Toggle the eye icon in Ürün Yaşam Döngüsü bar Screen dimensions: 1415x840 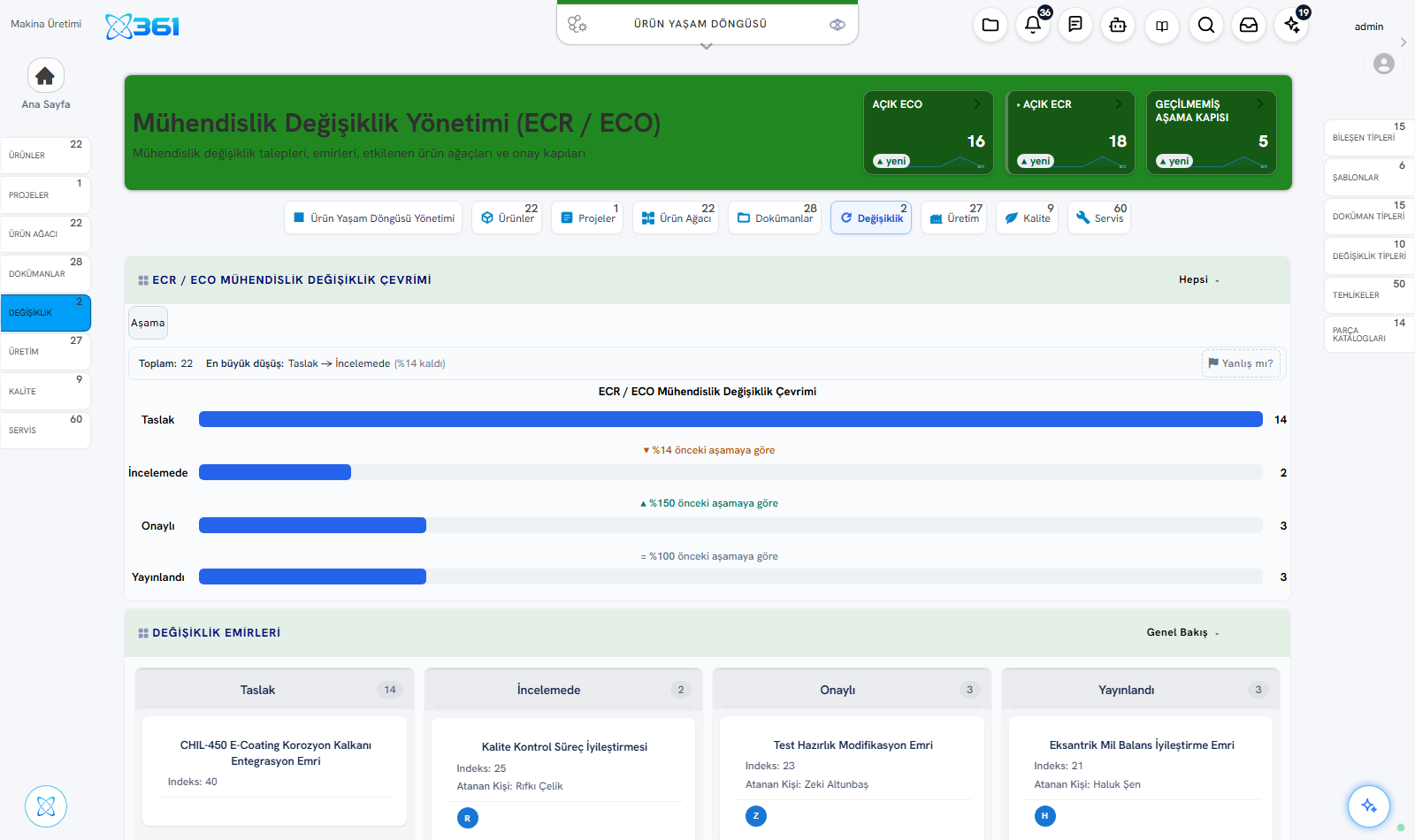pyautogui.click(x=838, y=25)
